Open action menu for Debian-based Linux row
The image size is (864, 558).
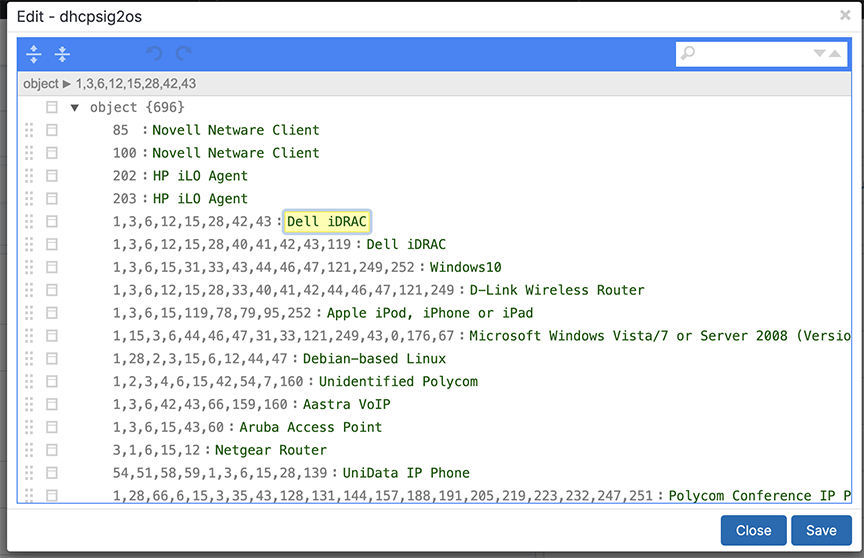[x=52, y=359]
